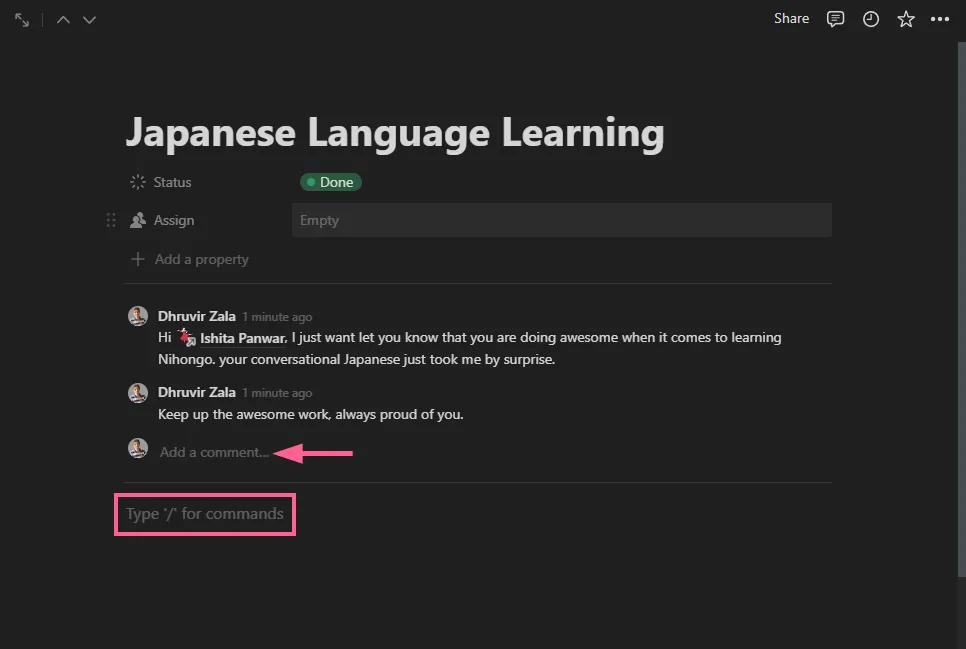Click the second comment's 1 minute ago timestamp
The image size is (966, 649).
[x=277, y=393]
